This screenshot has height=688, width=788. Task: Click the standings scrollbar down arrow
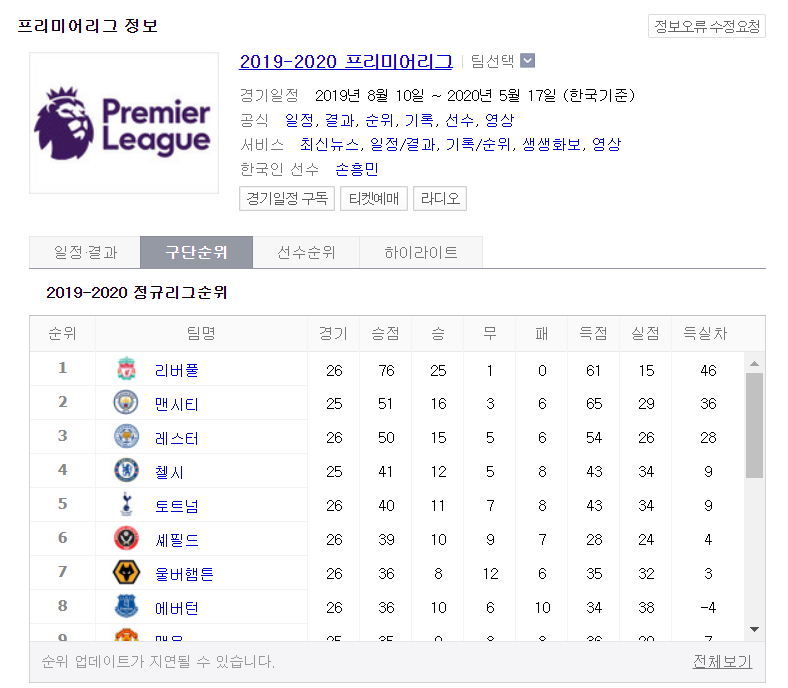[x=754, y=629]
